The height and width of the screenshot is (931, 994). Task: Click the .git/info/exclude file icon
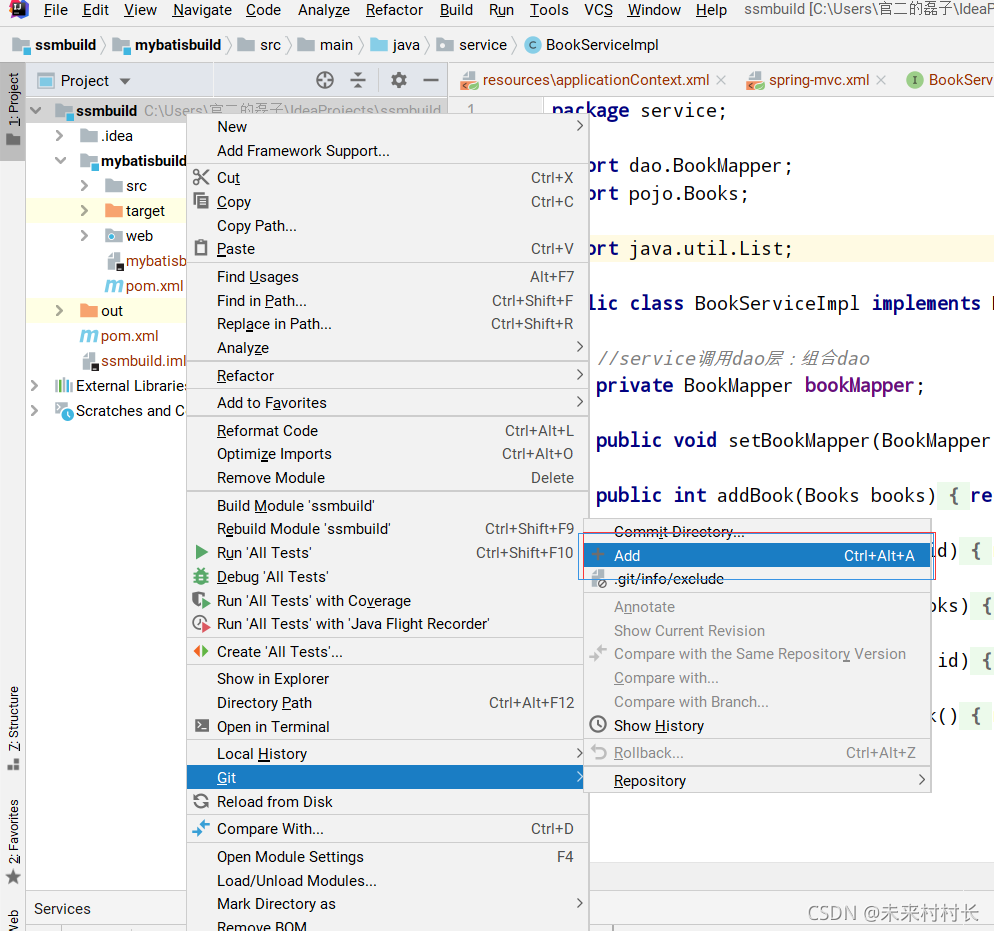(598, 579)
